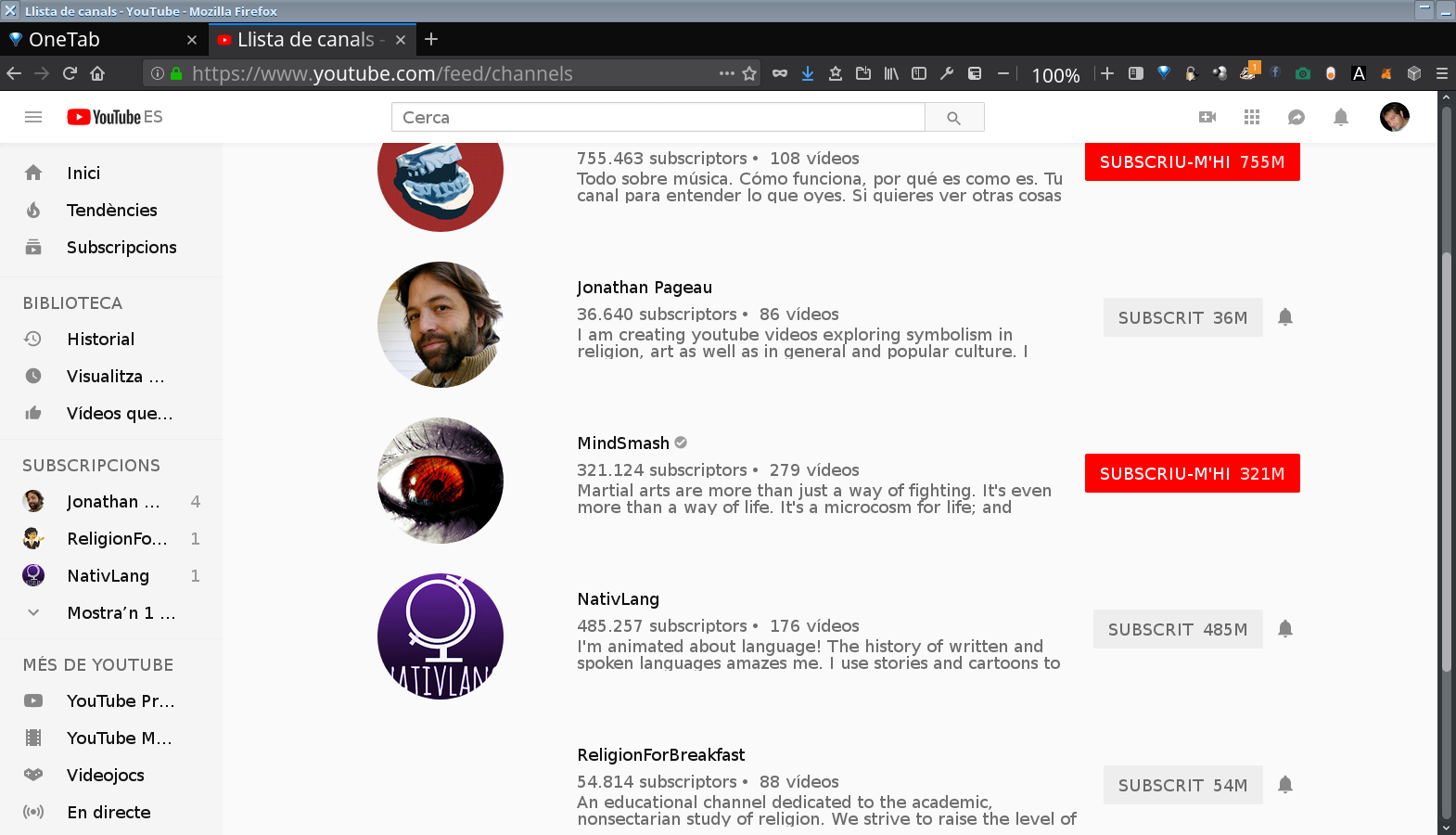Screen dimensions: 1456x835
Task: Click the green camera screenshot extension
Action: (1303, 73)
